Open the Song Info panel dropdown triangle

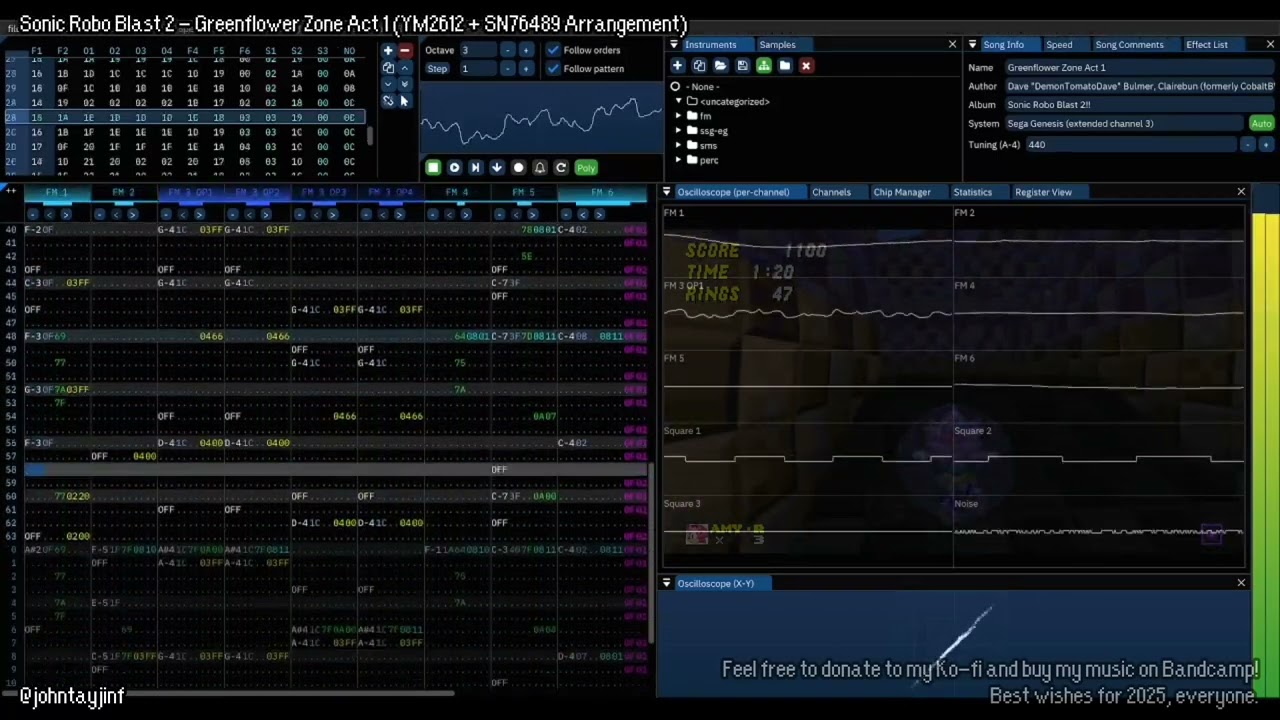(x=972, y=44)
